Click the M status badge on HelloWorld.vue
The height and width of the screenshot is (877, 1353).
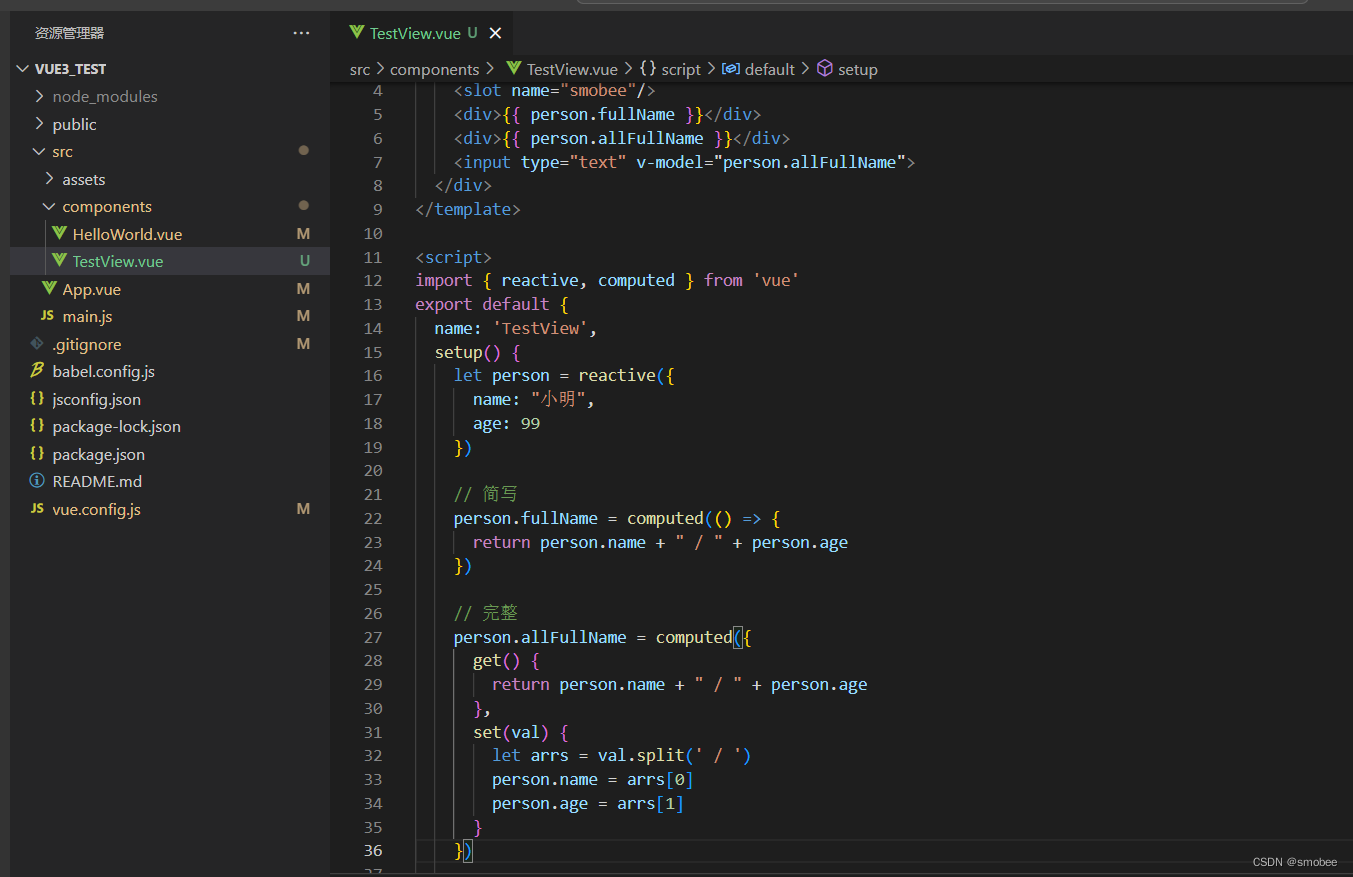point(304,234)
